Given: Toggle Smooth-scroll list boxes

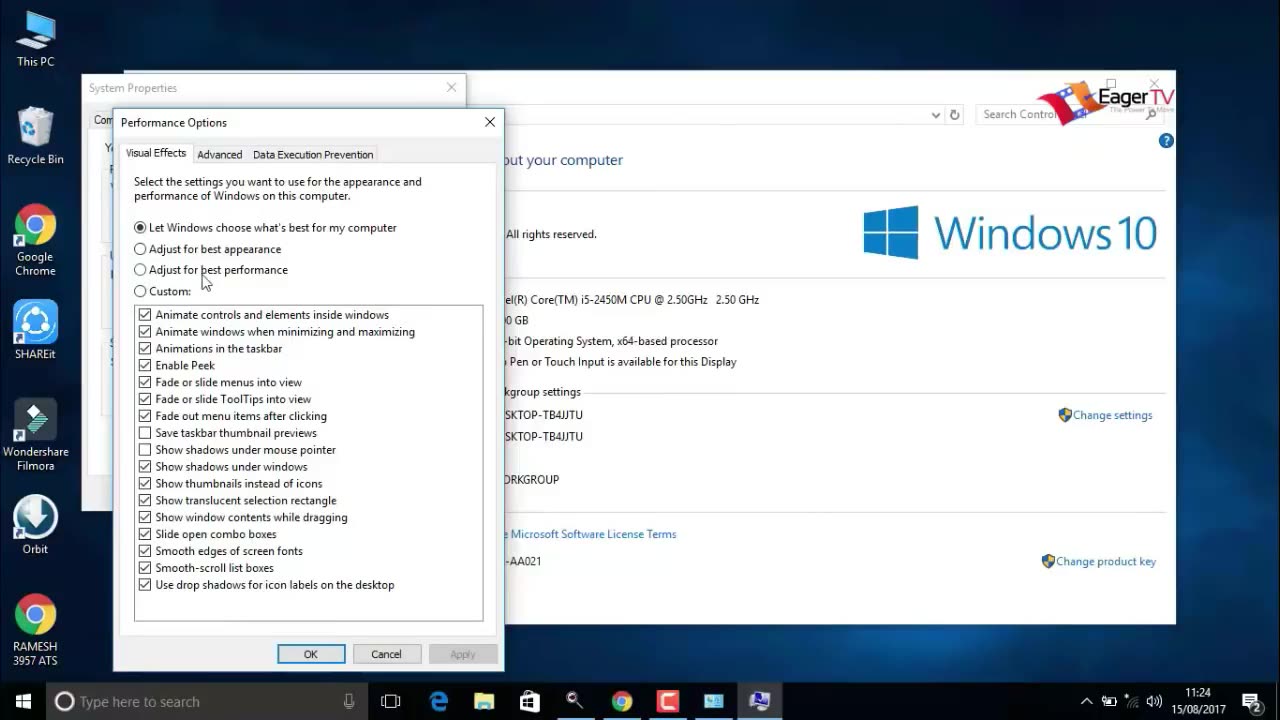Looking at the screenshot, I should (x=145, y=568).
